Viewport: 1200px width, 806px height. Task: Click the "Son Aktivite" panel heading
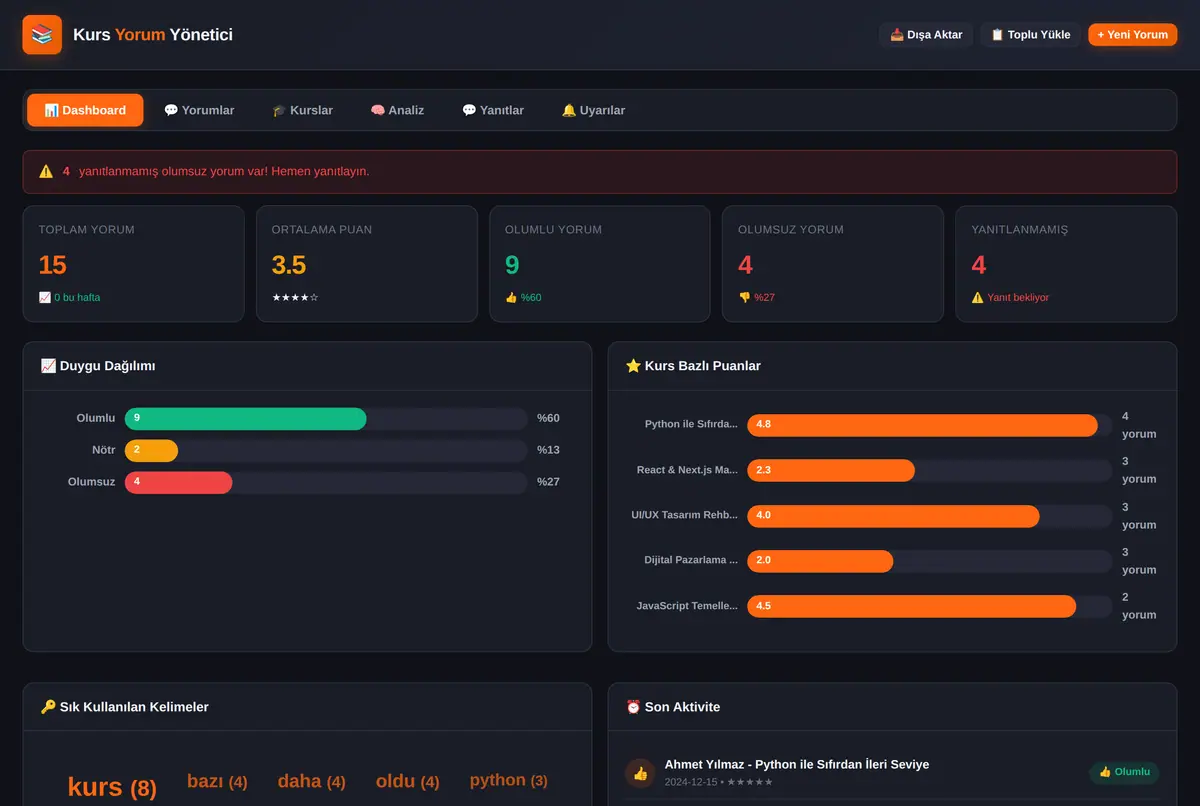point(673,707)
